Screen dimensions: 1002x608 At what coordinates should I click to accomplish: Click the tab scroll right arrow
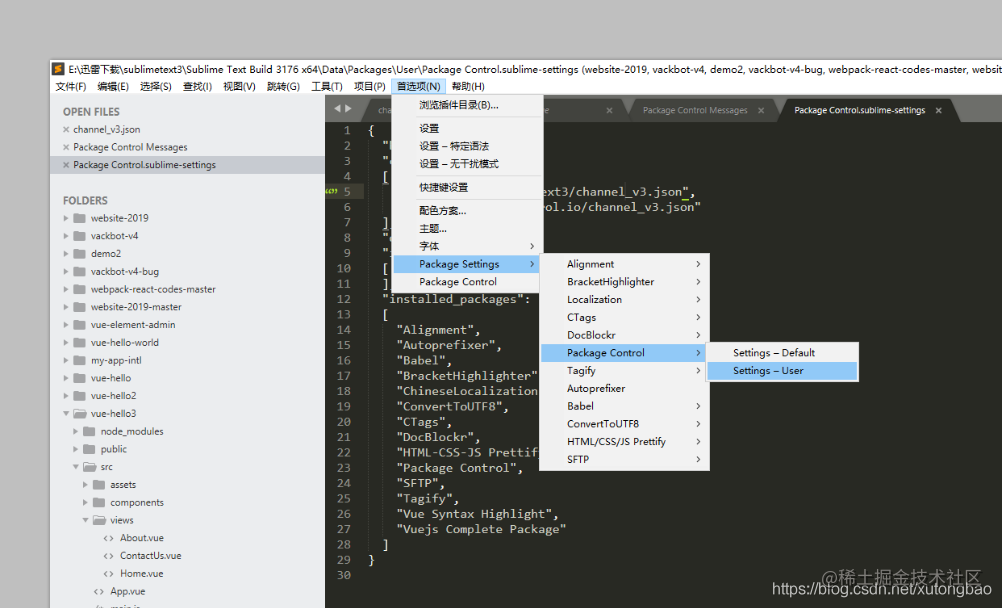(x=348, y=109)
